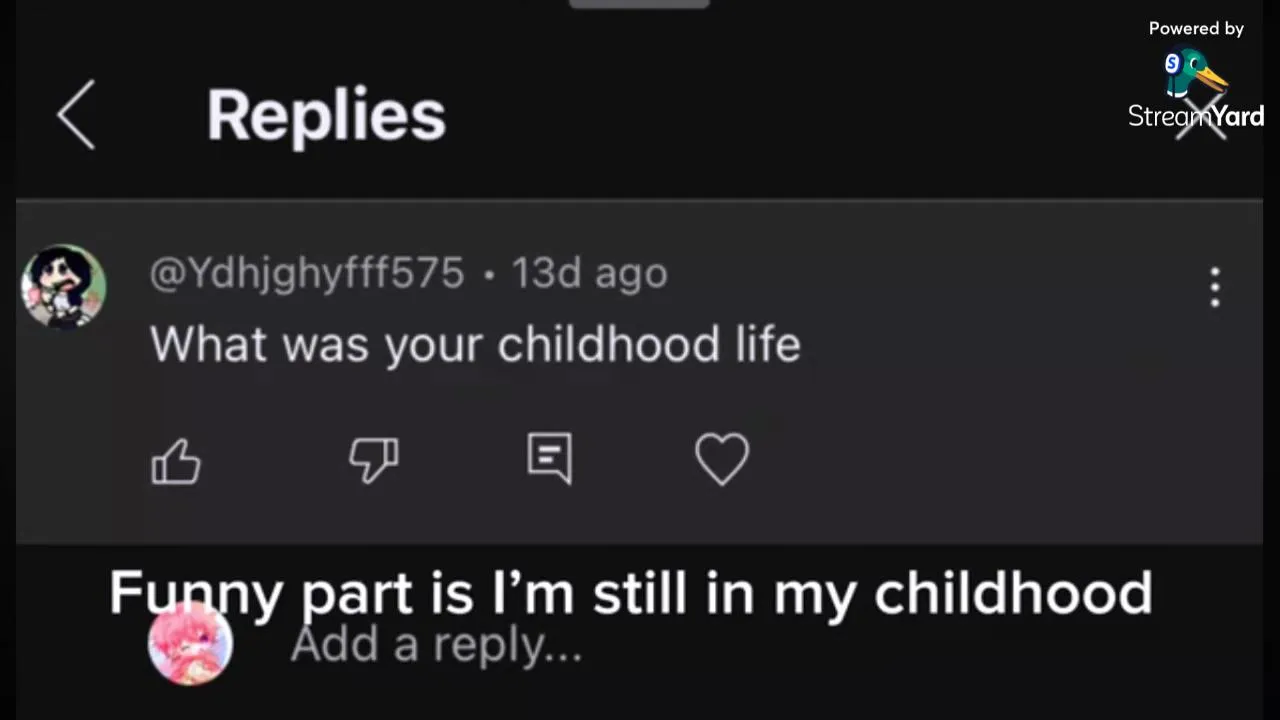The width and height of the screenshot is (1280, 720).
Task: Open the @Ydhjghyfff575 username profile link
Action: pyautogui.click(x=307, y=273)
